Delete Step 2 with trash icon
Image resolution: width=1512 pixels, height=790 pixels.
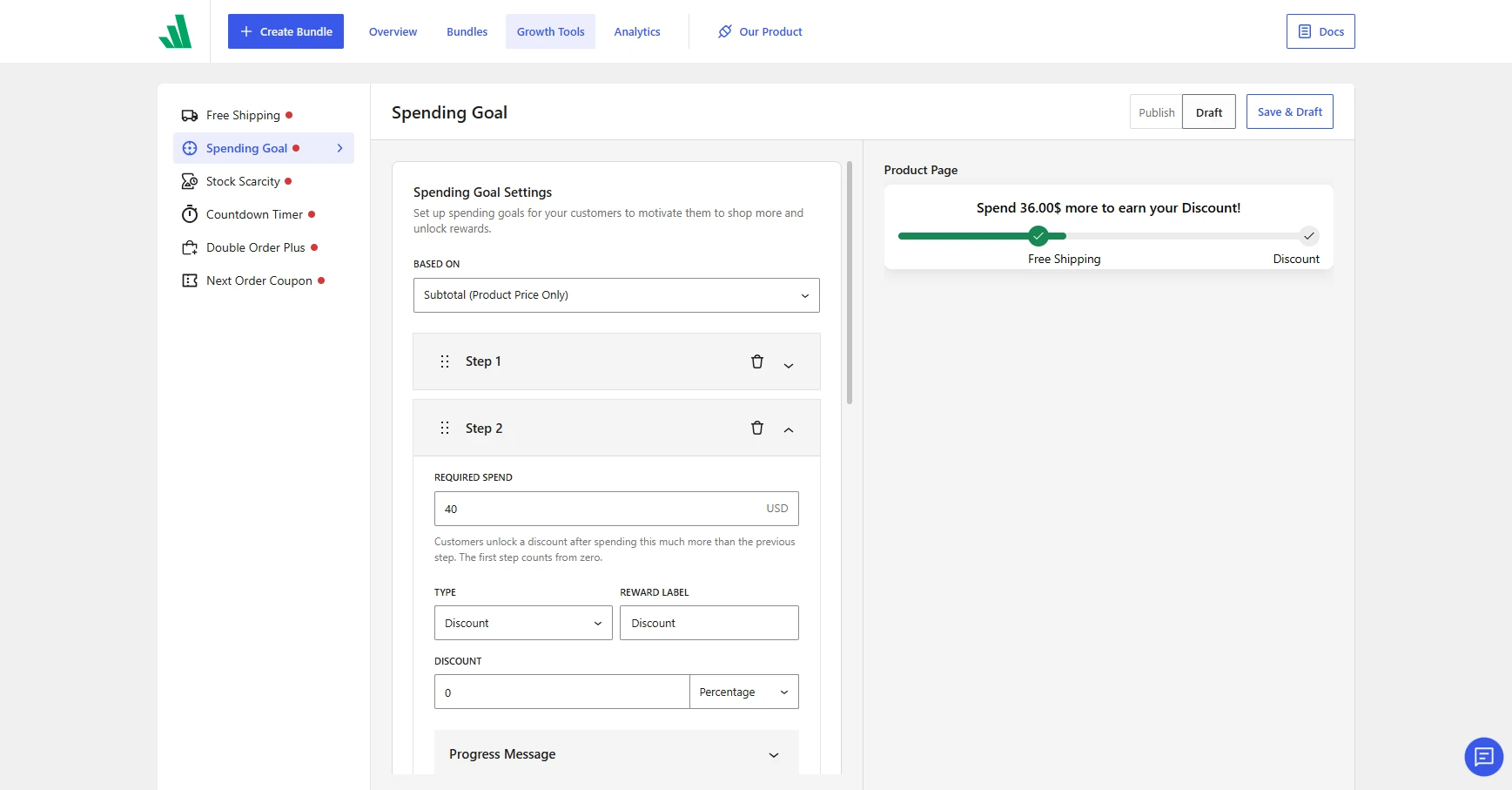point(757,428)
